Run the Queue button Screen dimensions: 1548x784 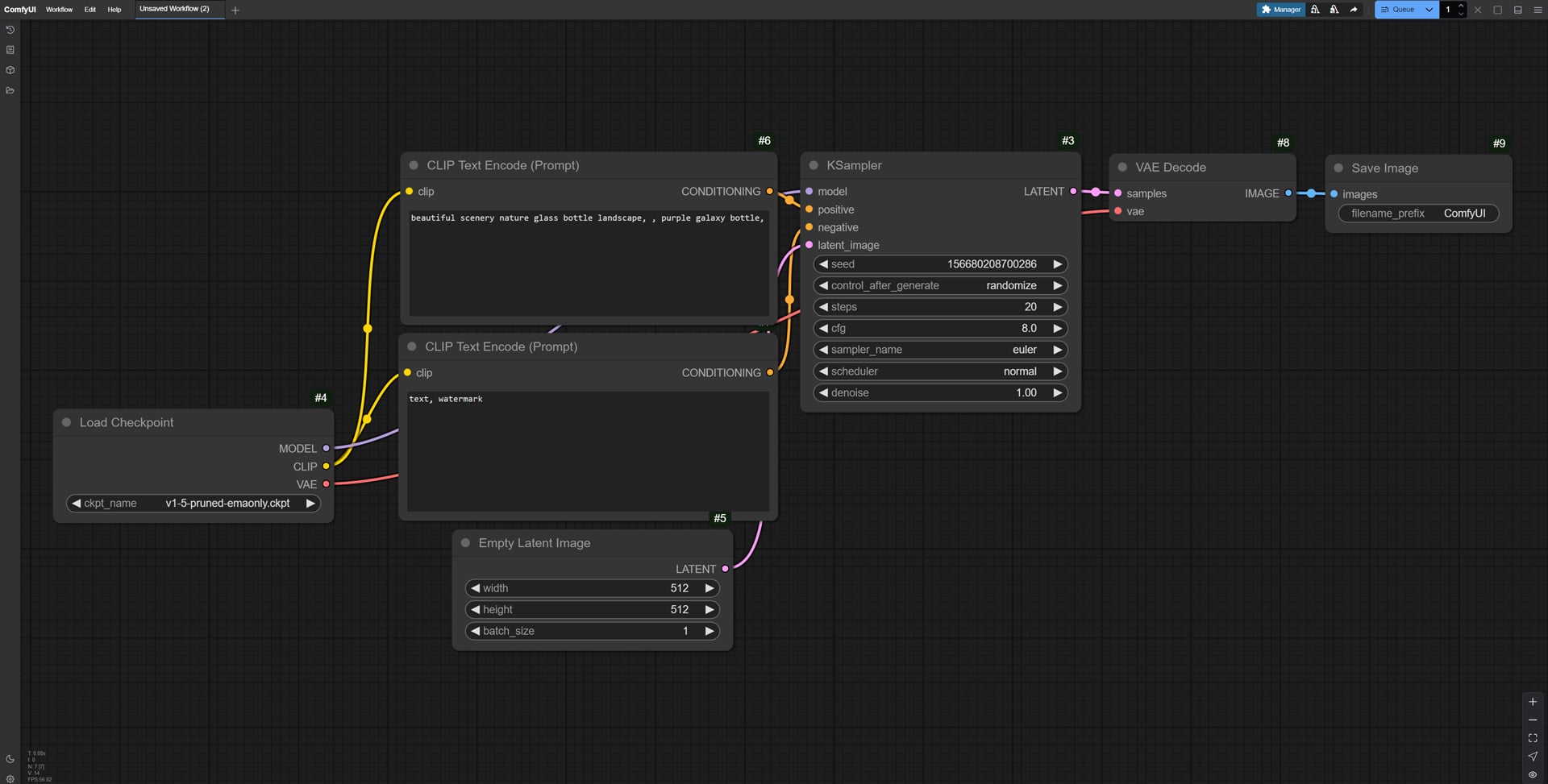(x=1397, y=10)
